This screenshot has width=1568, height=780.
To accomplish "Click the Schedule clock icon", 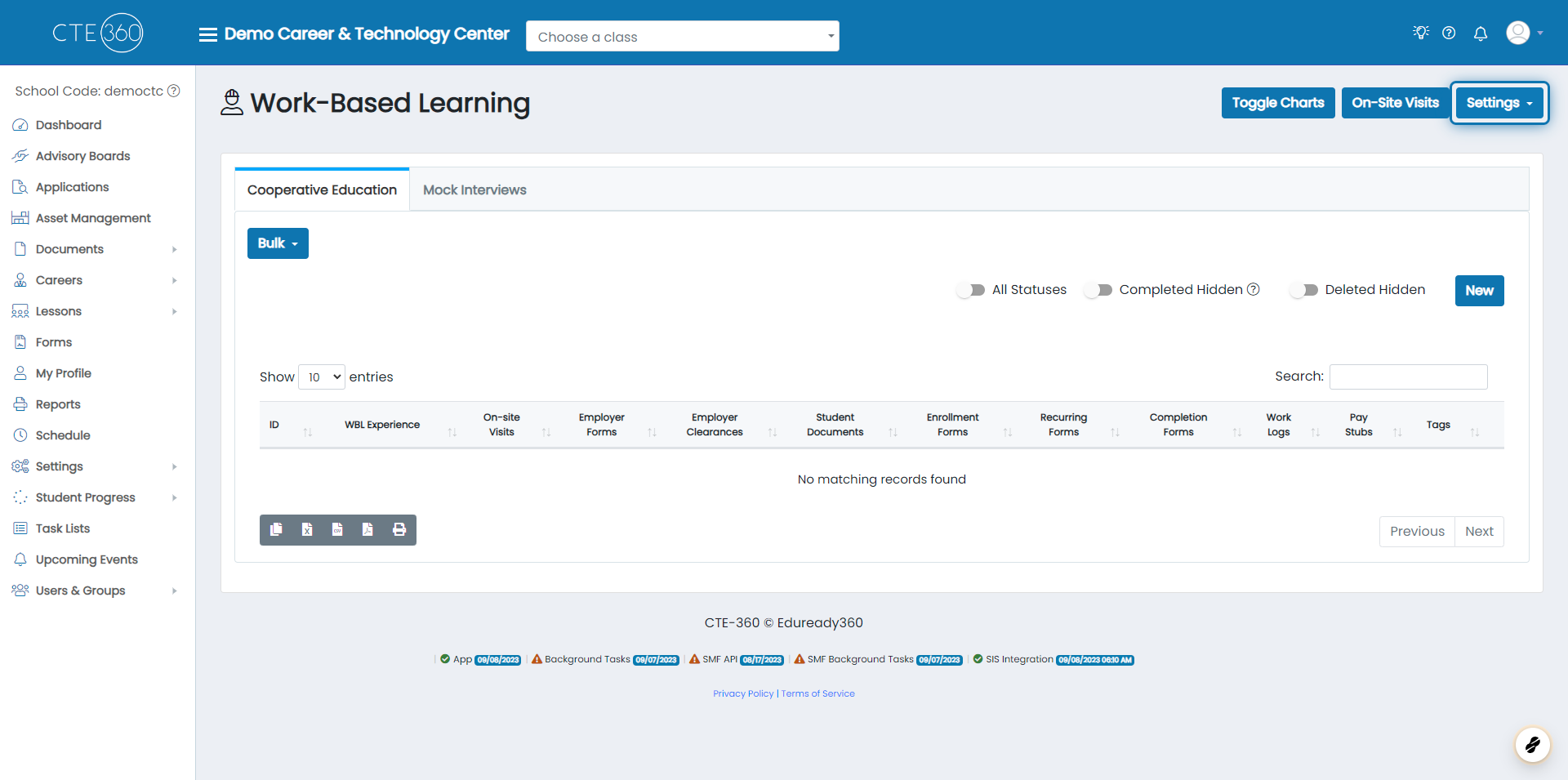I will [x=20, y=435].
